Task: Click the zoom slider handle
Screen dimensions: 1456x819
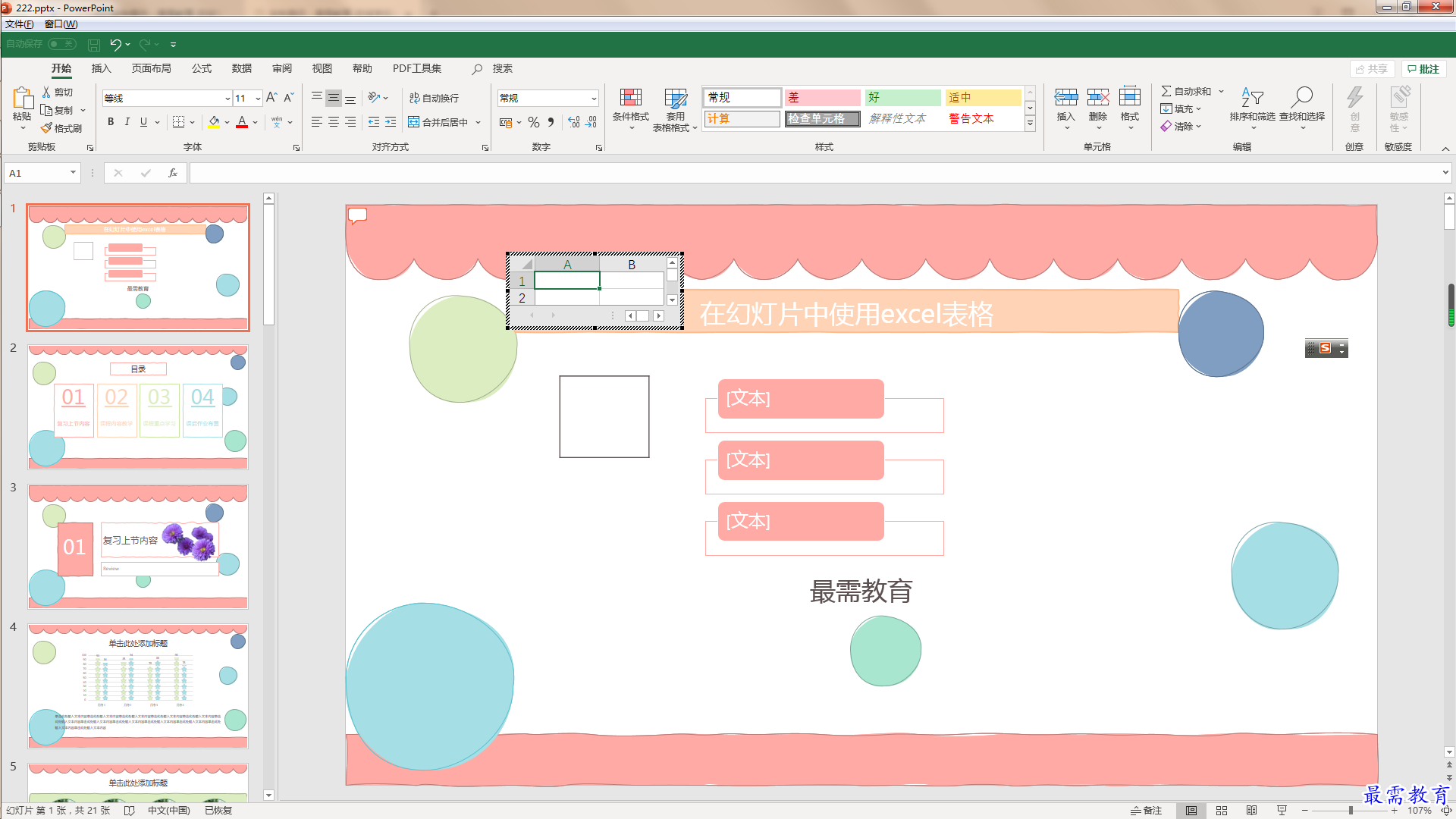Action: click(1351, 811)
